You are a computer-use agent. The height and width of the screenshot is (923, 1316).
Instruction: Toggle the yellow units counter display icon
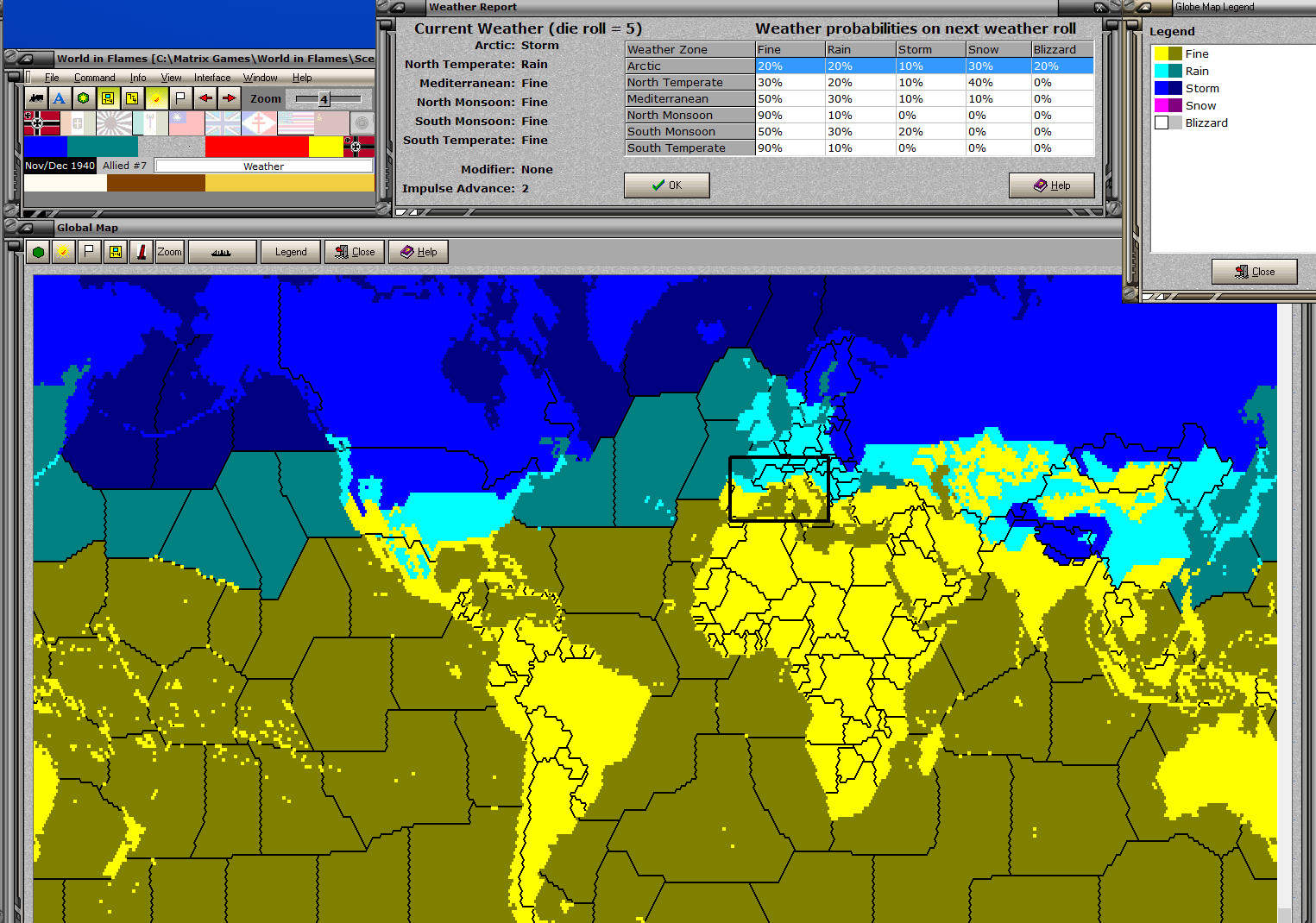click(107, 97)
